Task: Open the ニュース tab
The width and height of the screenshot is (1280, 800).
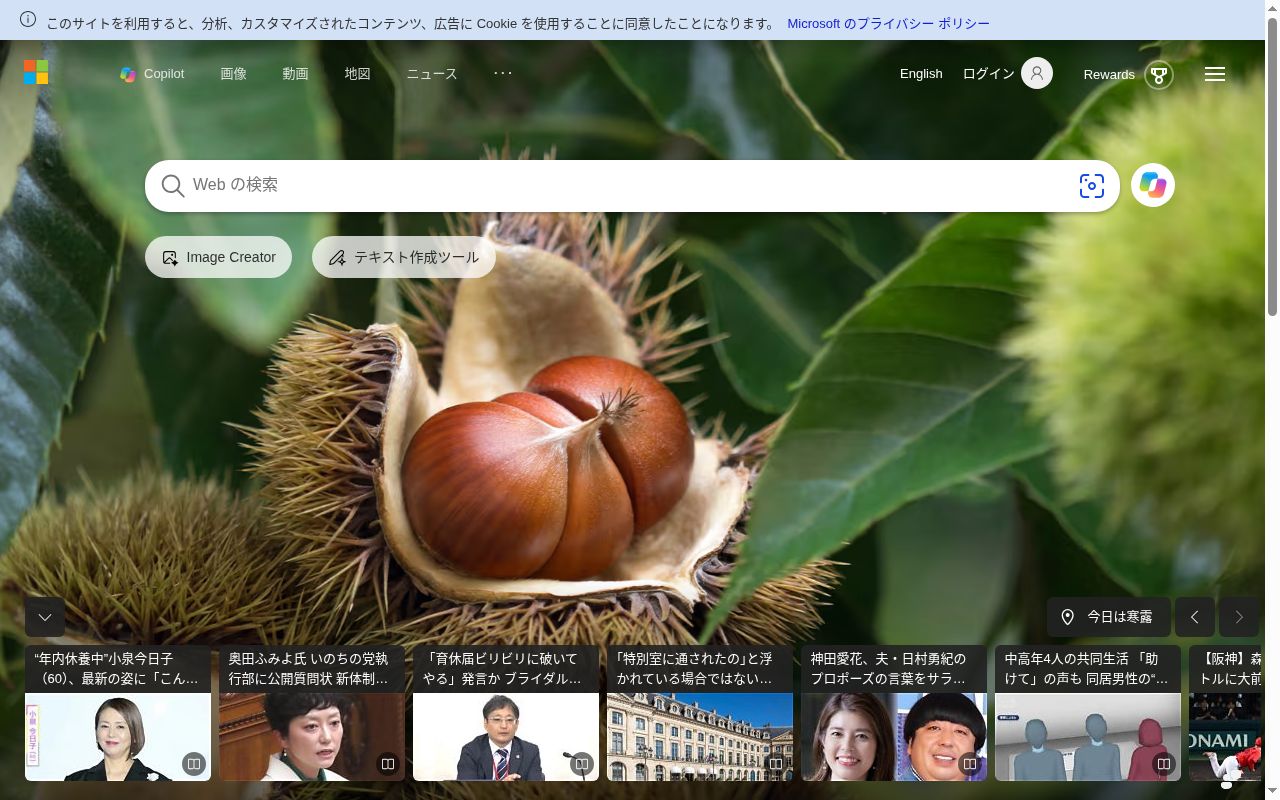Action: 432,74
